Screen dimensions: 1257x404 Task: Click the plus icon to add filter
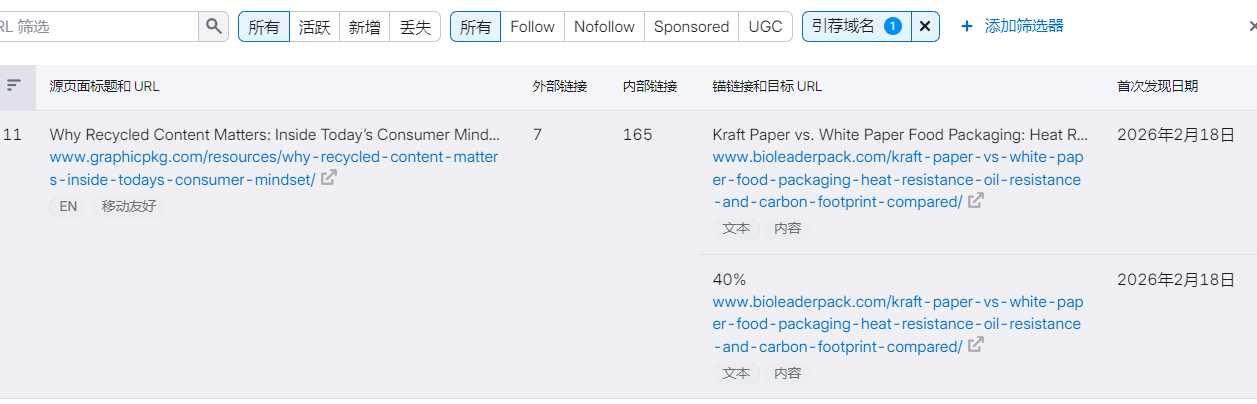click(967, 27)
